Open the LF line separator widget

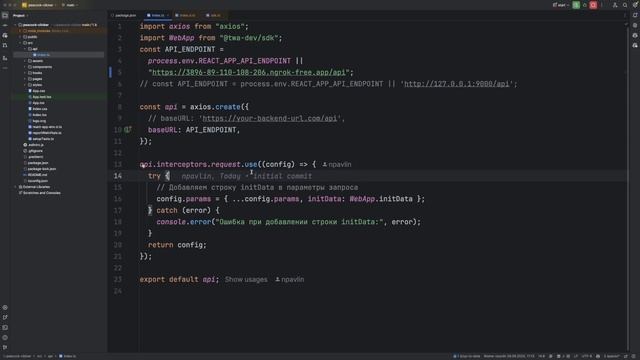pyautogui.click(x=576, y=356)
